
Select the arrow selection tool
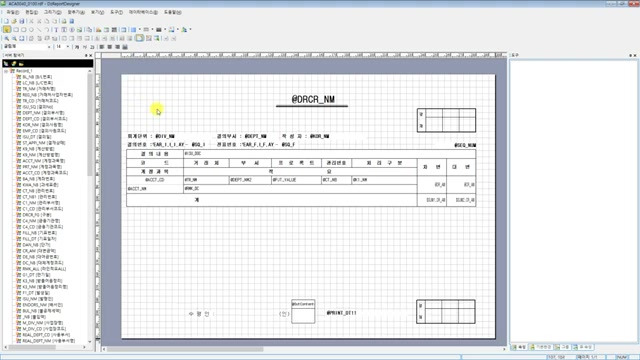click(7, 29)
